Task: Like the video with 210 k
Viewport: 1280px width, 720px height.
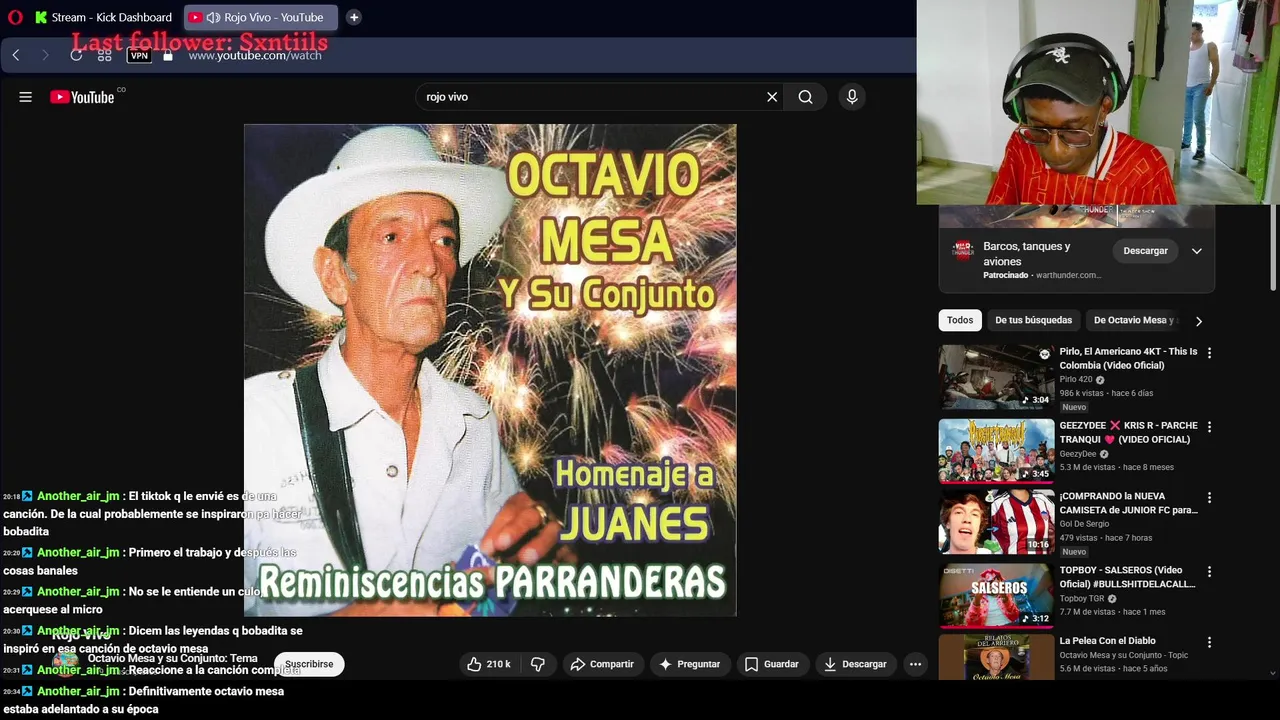Action: [489, 664]
